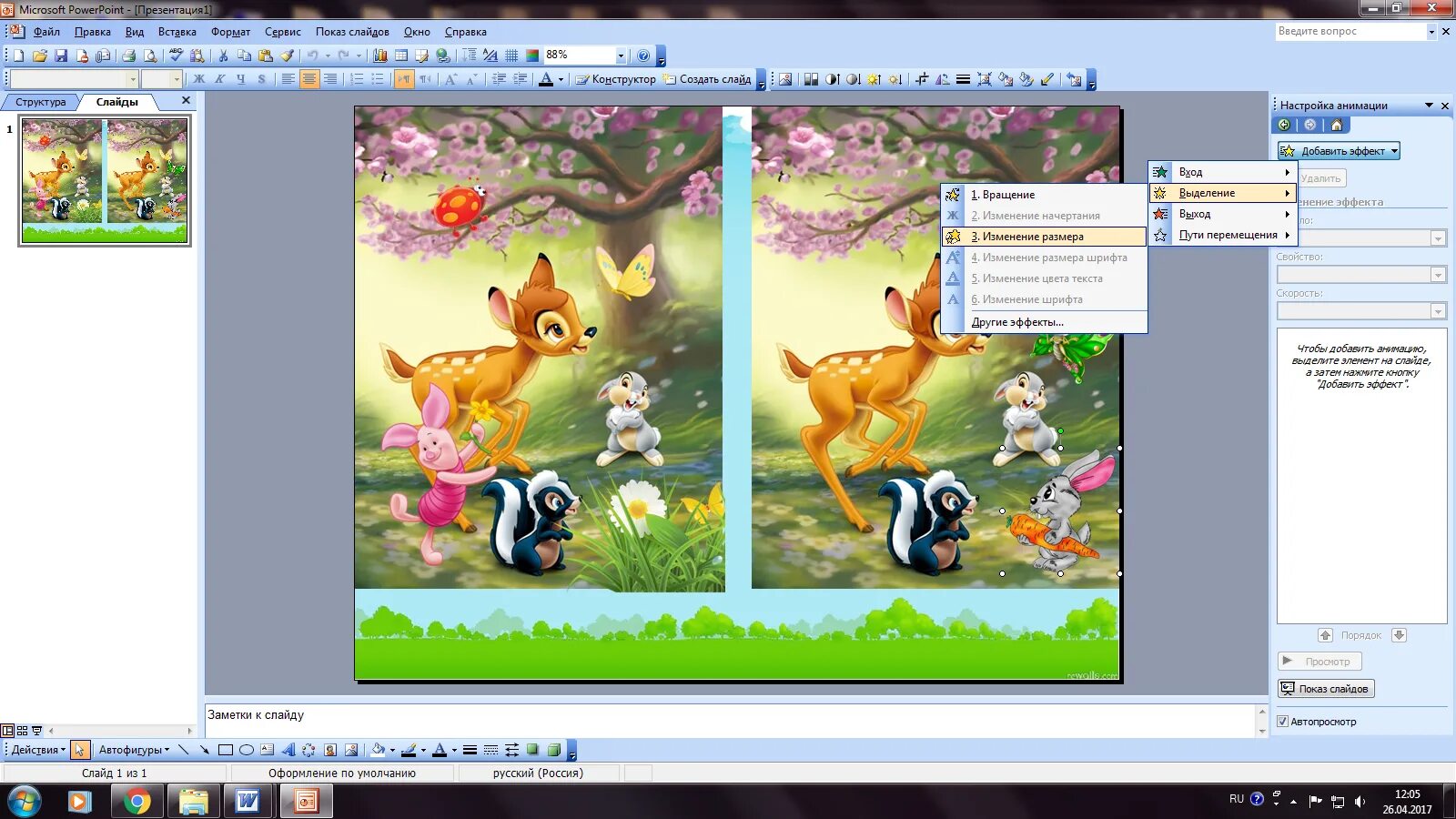
Task: Click the Reset Picture icon
Action: [x=1074, y=79]
